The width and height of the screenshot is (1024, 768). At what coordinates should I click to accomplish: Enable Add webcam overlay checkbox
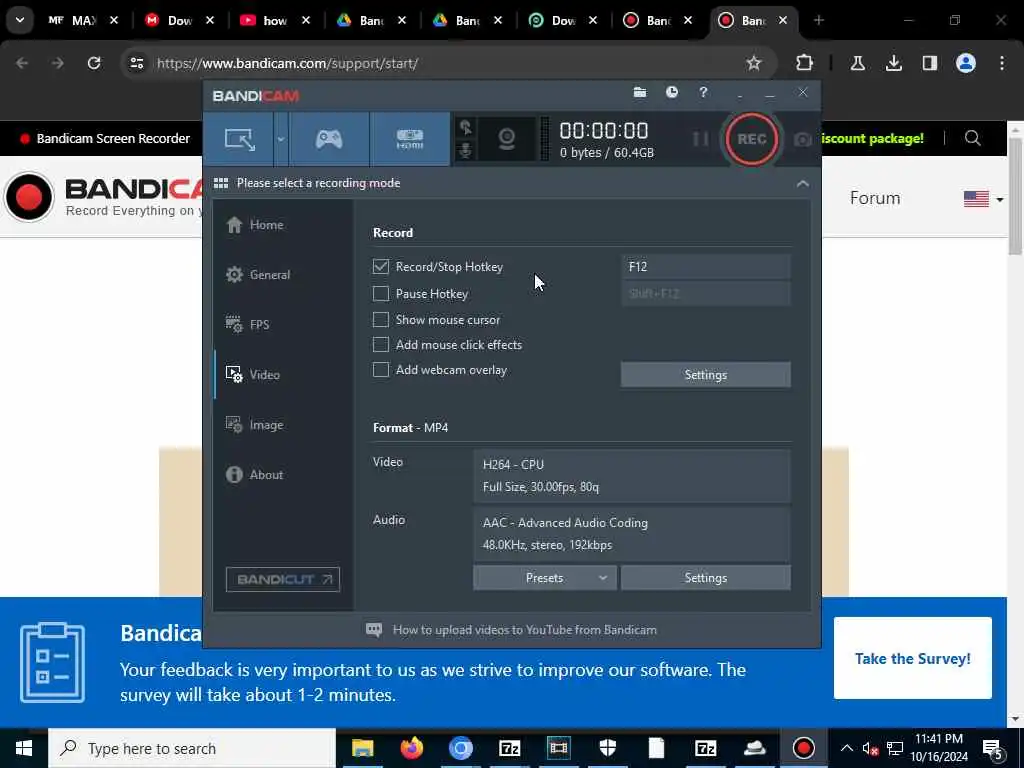coord(381,370)
